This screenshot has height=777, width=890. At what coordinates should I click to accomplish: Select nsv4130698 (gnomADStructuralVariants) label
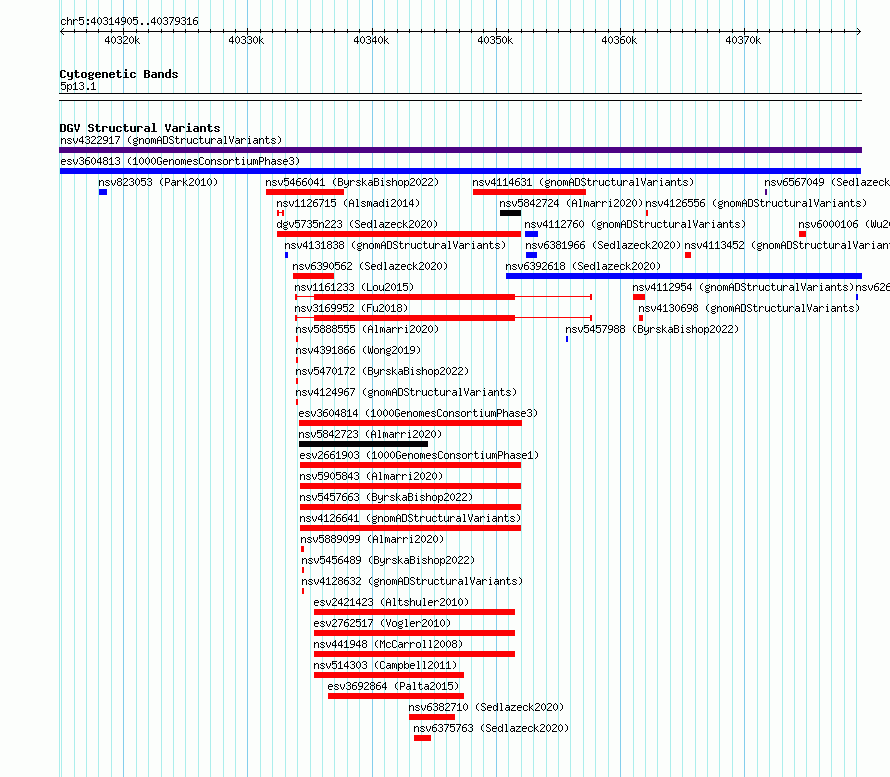[x=749, y=308]
